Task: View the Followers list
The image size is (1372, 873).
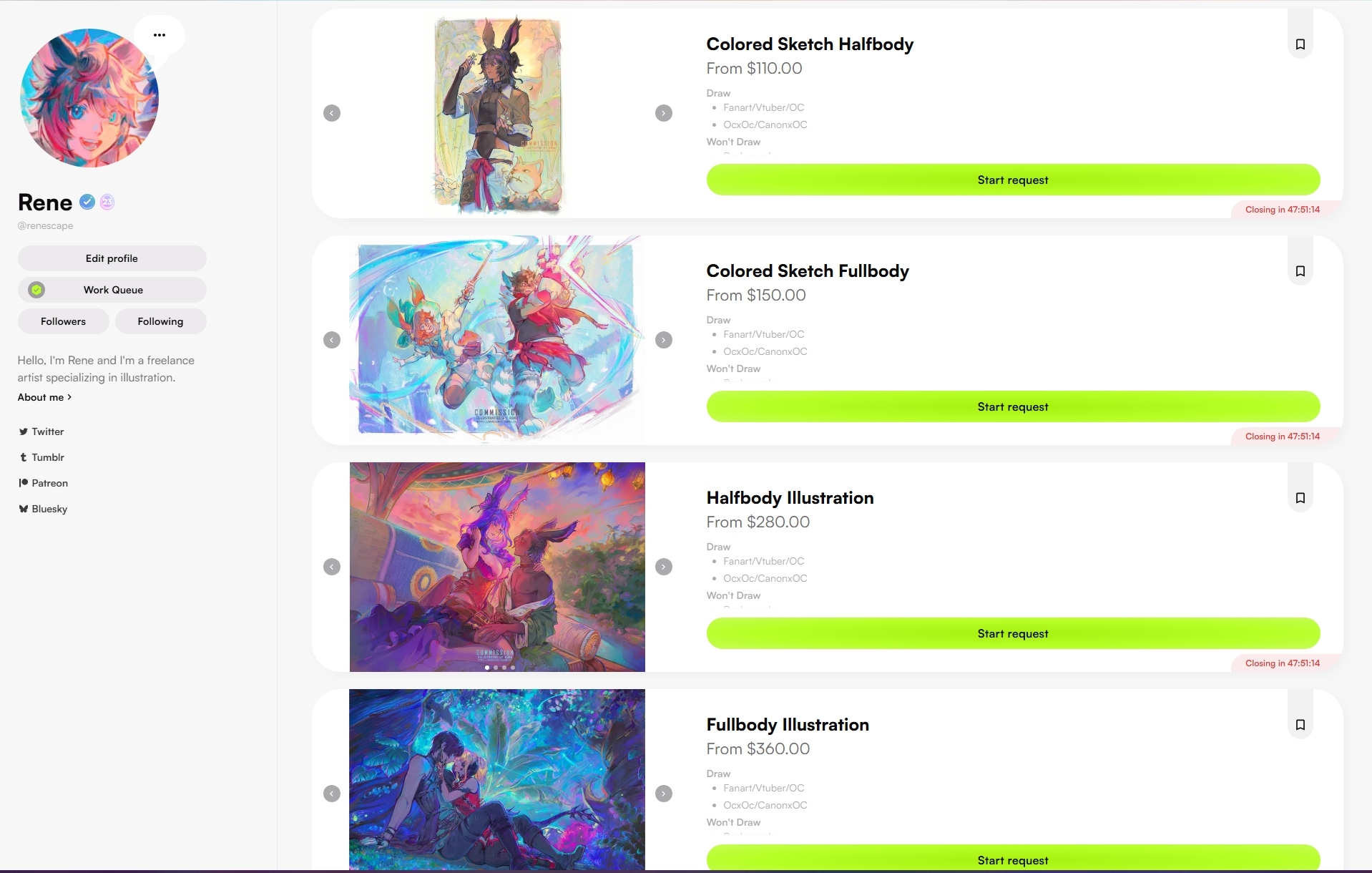Action: pyautogui.click(x=63, y=321)
